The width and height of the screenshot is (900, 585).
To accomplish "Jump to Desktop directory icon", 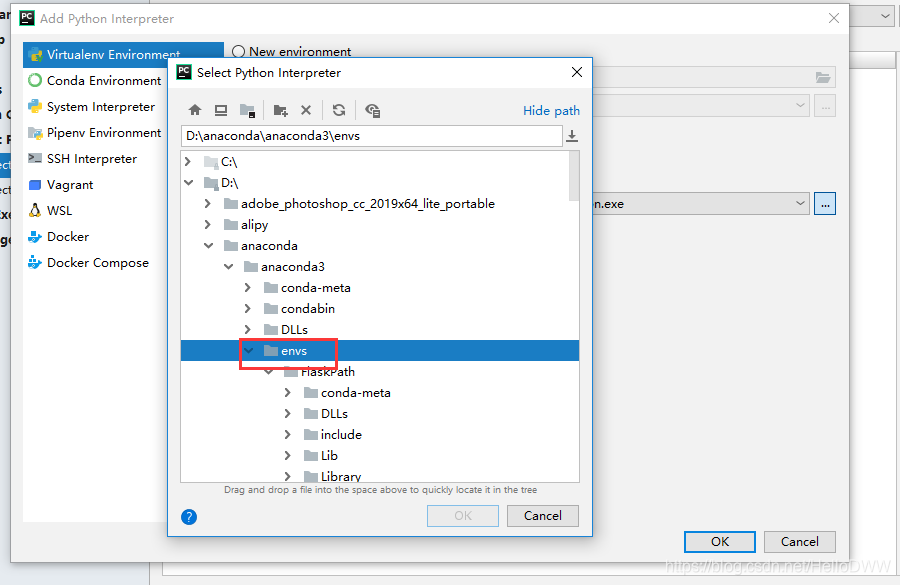I will tap(221, 110).
